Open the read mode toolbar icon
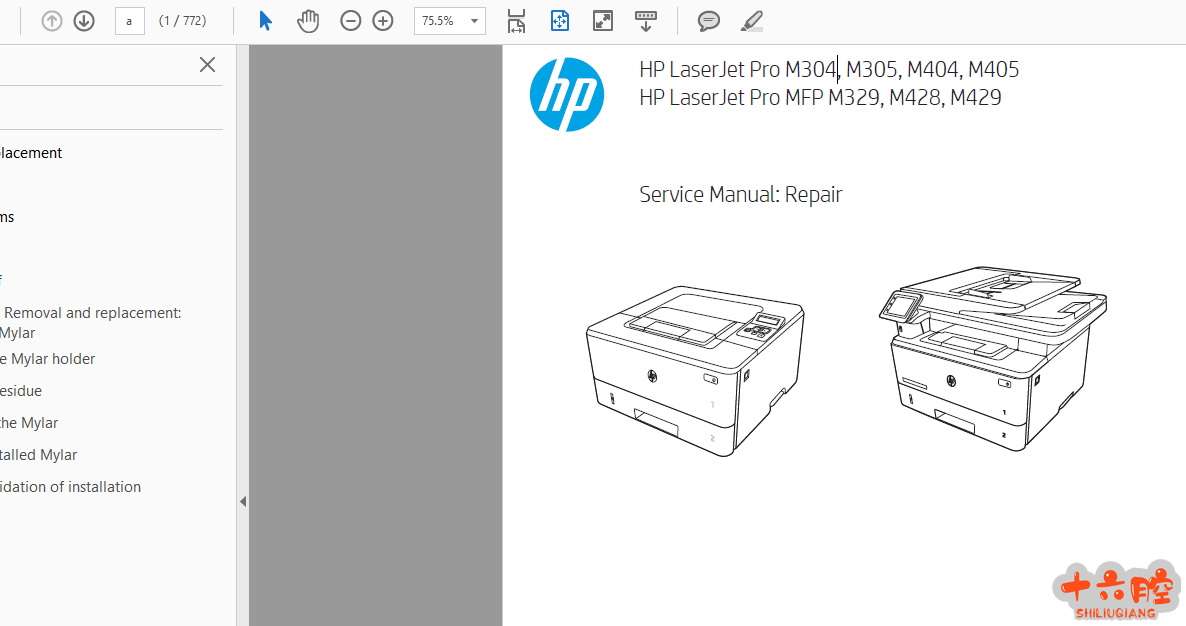The image size is (1186, 626). click(x=646, y=21)
